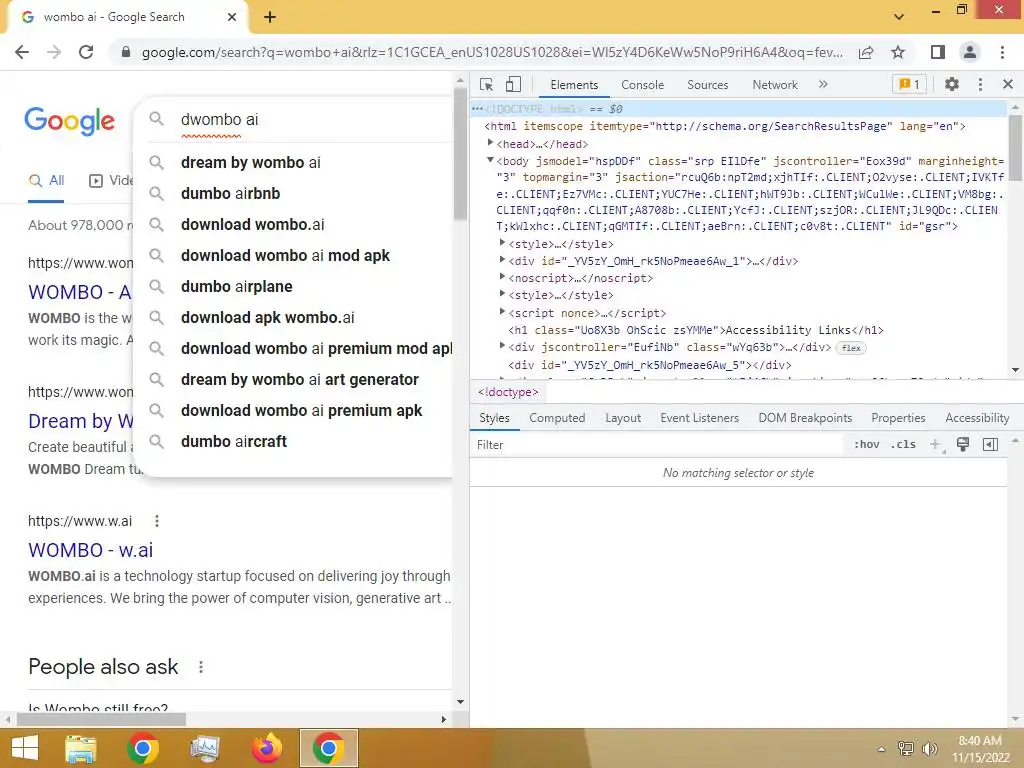Toggle the DevTools device toolbar
1024x768 pixels.
(513, 85)
